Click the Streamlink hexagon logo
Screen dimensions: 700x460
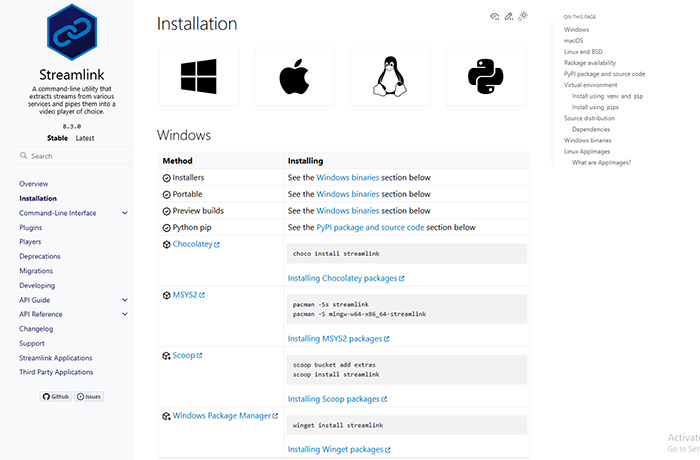(70, 32)
